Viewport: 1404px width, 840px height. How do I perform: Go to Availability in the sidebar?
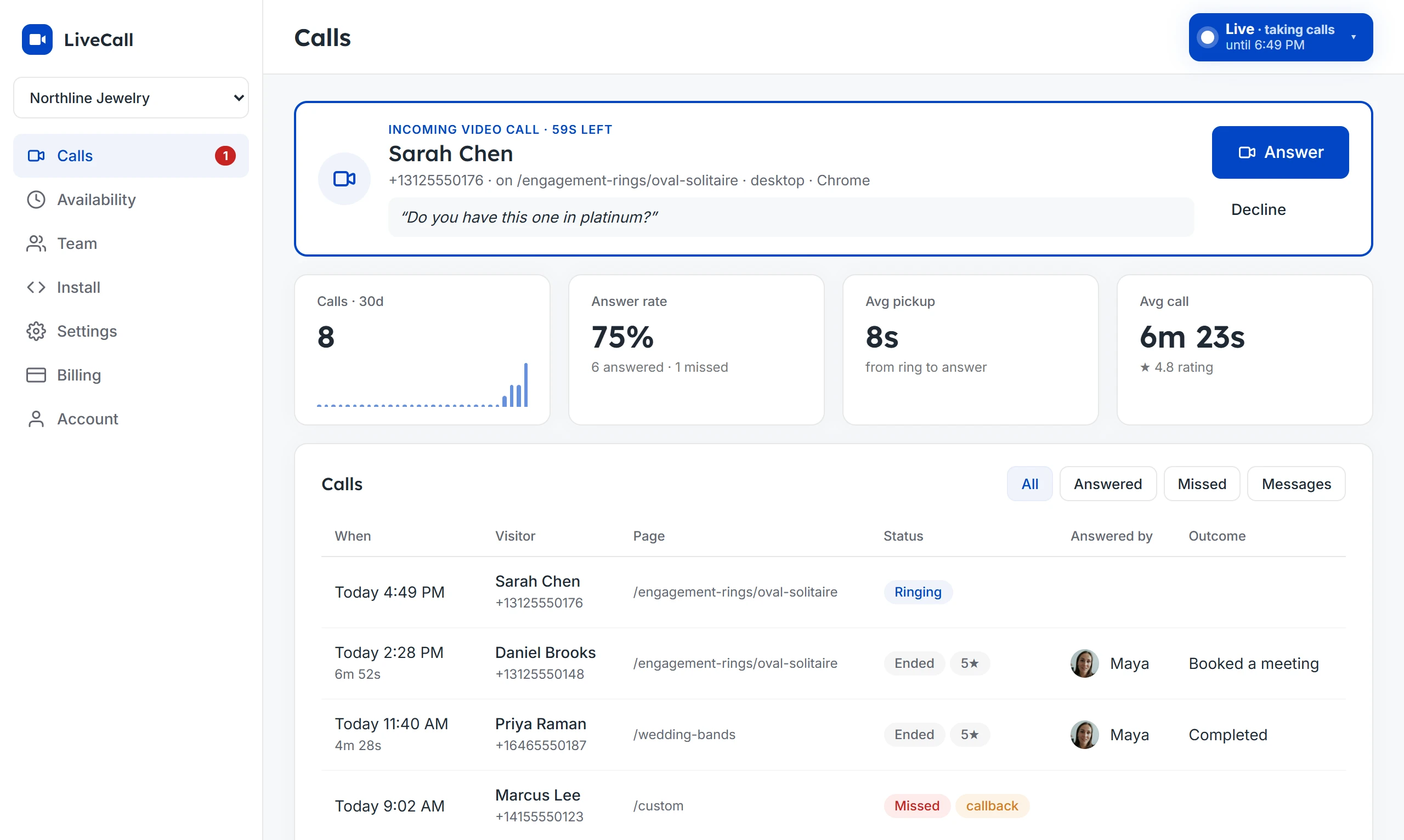pos(131,199)
